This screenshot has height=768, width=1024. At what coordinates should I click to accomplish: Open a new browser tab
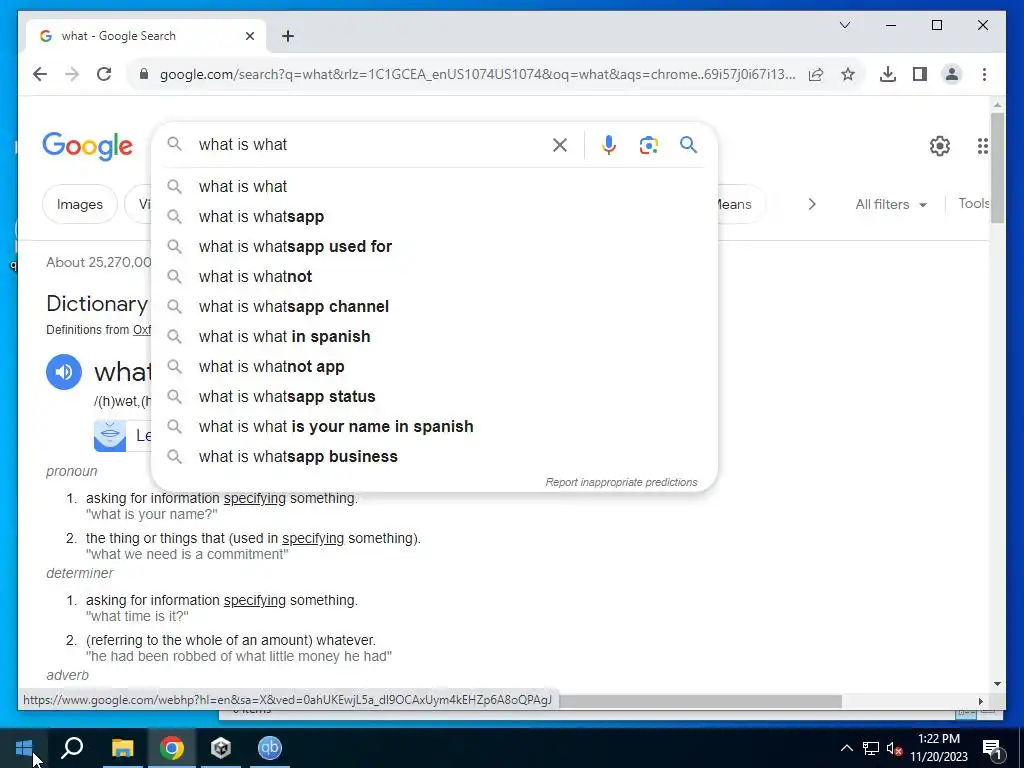288,36
